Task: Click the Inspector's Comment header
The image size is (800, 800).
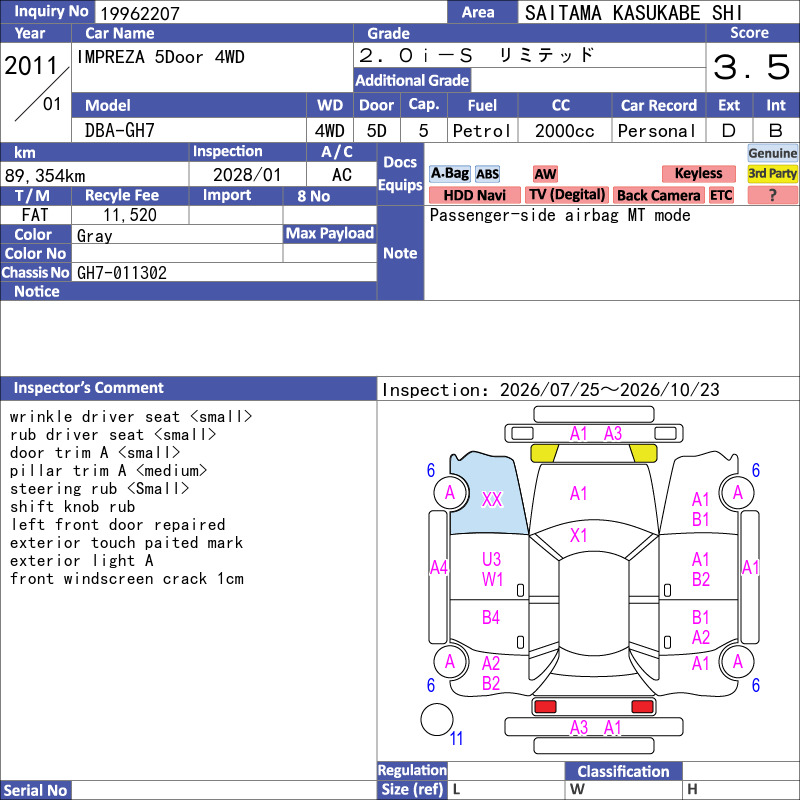Action: click(188, 388)
